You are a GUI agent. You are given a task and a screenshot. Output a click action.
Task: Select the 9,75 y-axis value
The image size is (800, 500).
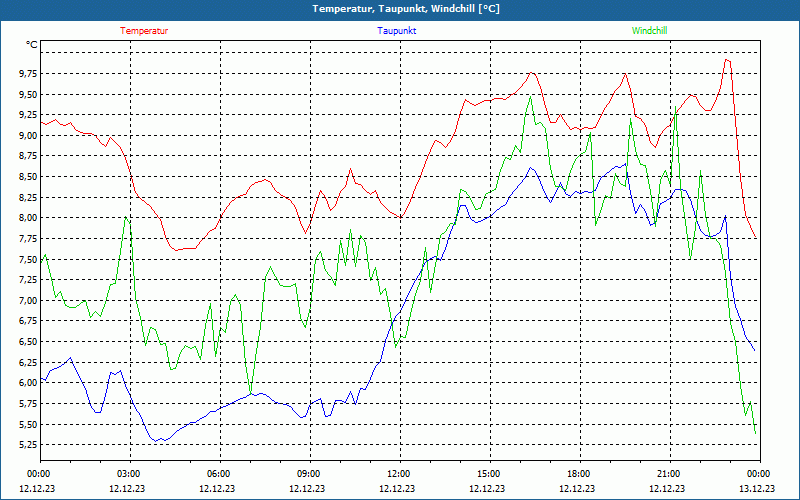[x=28, y=74]
